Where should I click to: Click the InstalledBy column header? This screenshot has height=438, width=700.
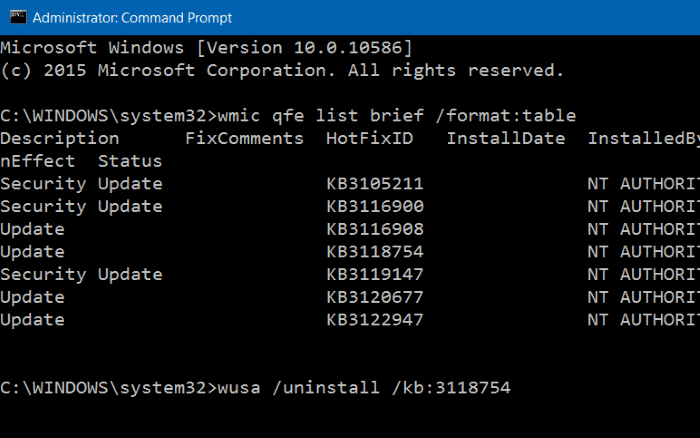click(644, 138)
